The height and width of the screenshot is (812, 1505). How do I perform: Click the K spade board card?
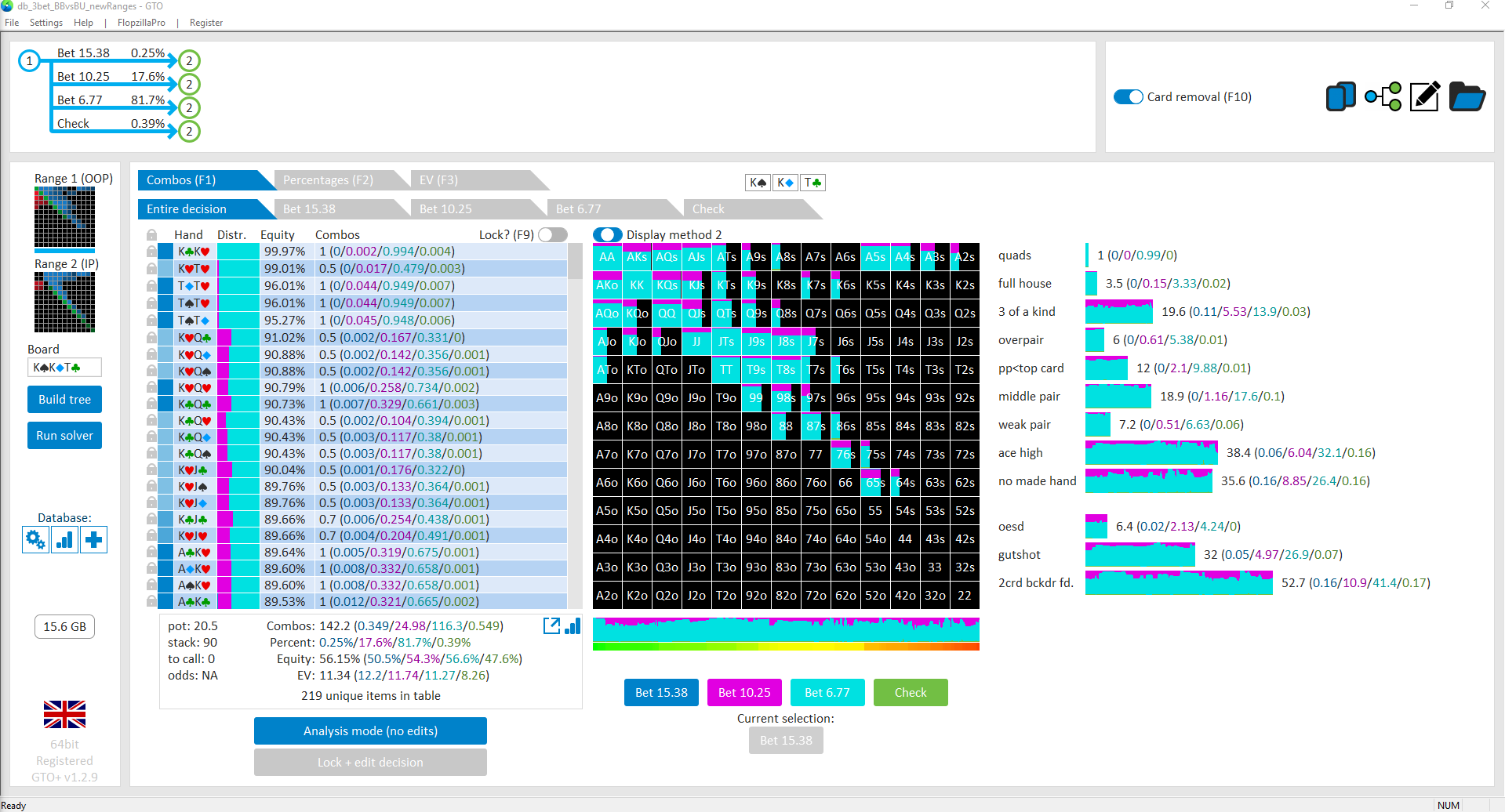click(758, 183)
